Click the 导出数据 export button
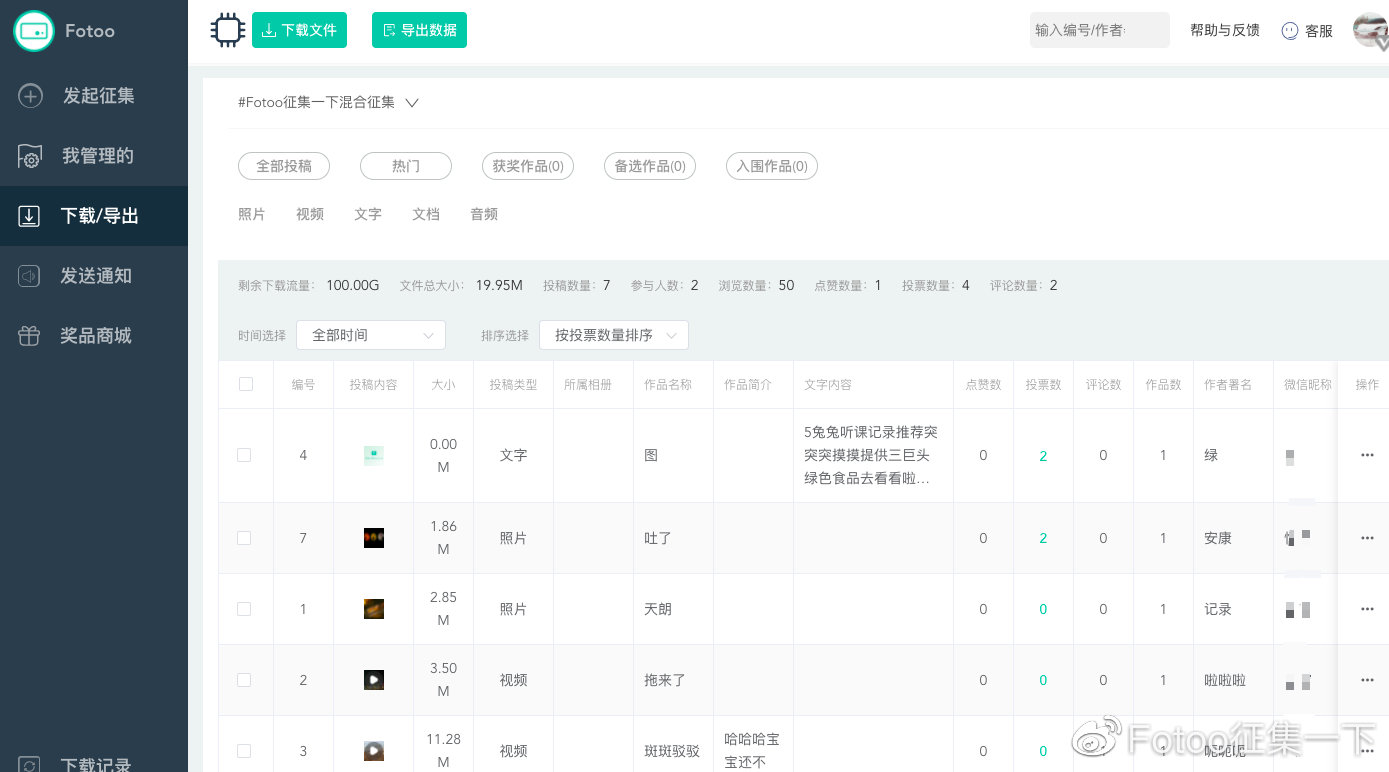This screenshot has width=1389, height=772. pyautogui.click(x=419, y=30)
